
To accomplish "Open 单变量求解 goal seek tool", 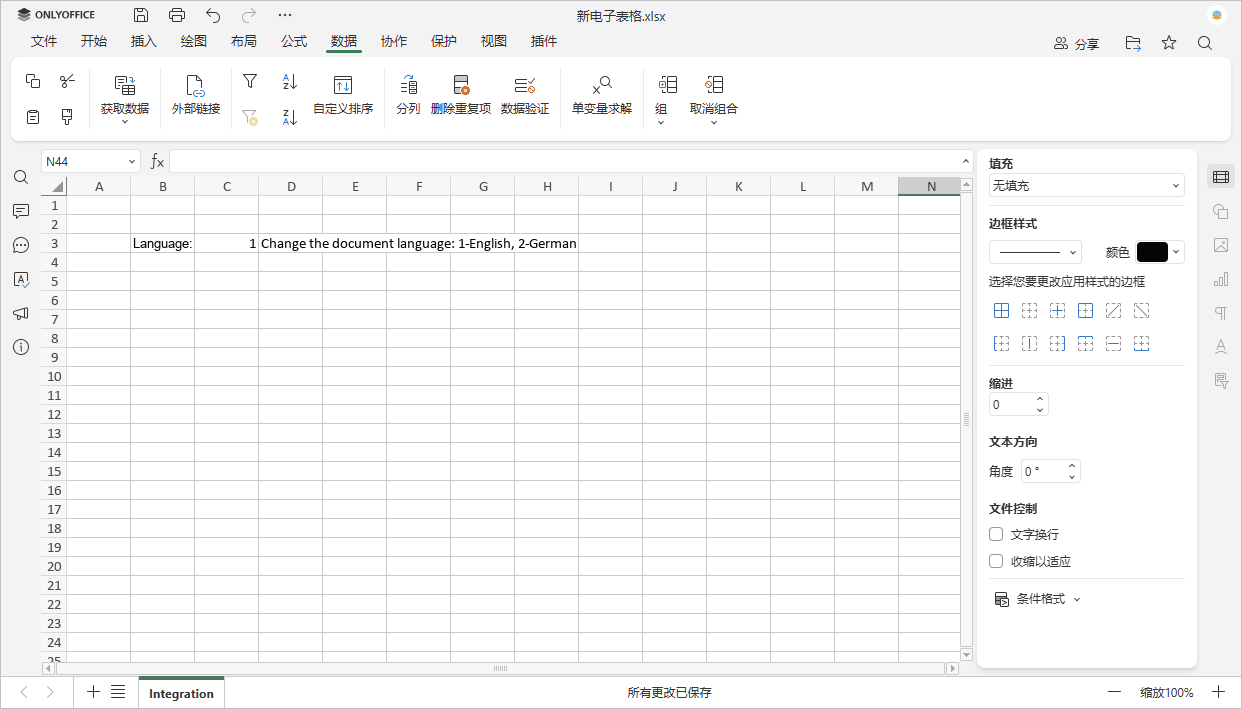I will pyautogui.click(x=601, y=86).
